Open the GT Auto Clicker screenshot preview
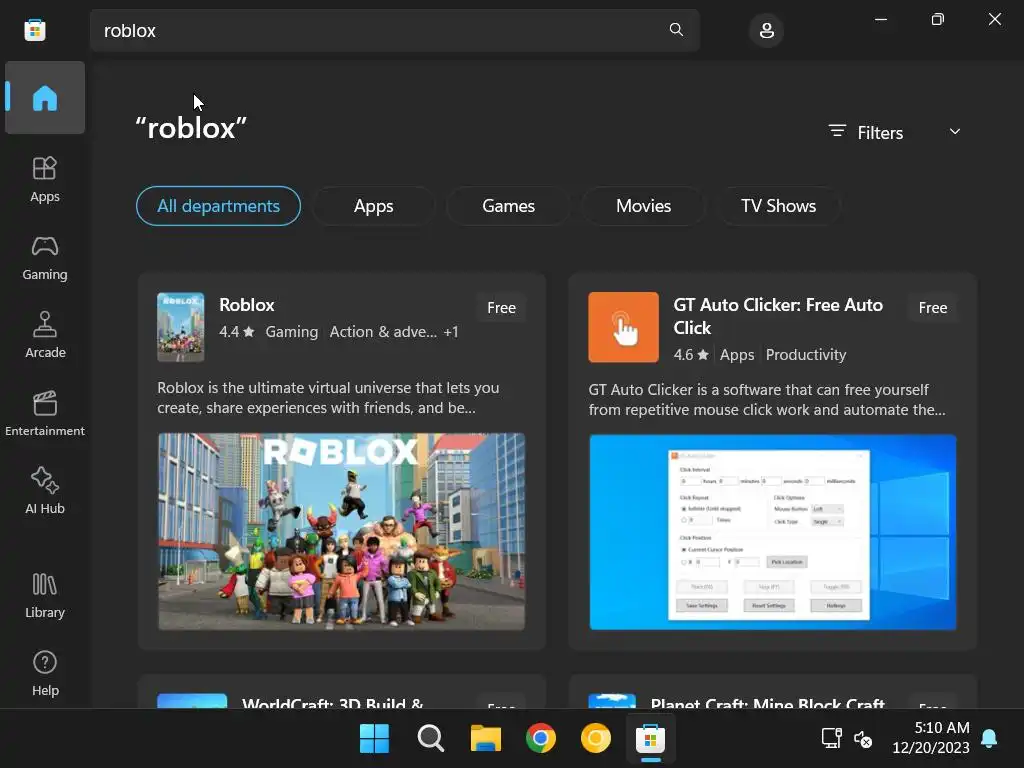The width and height of the screenshot is (1024, 768). tap(773, 532)
